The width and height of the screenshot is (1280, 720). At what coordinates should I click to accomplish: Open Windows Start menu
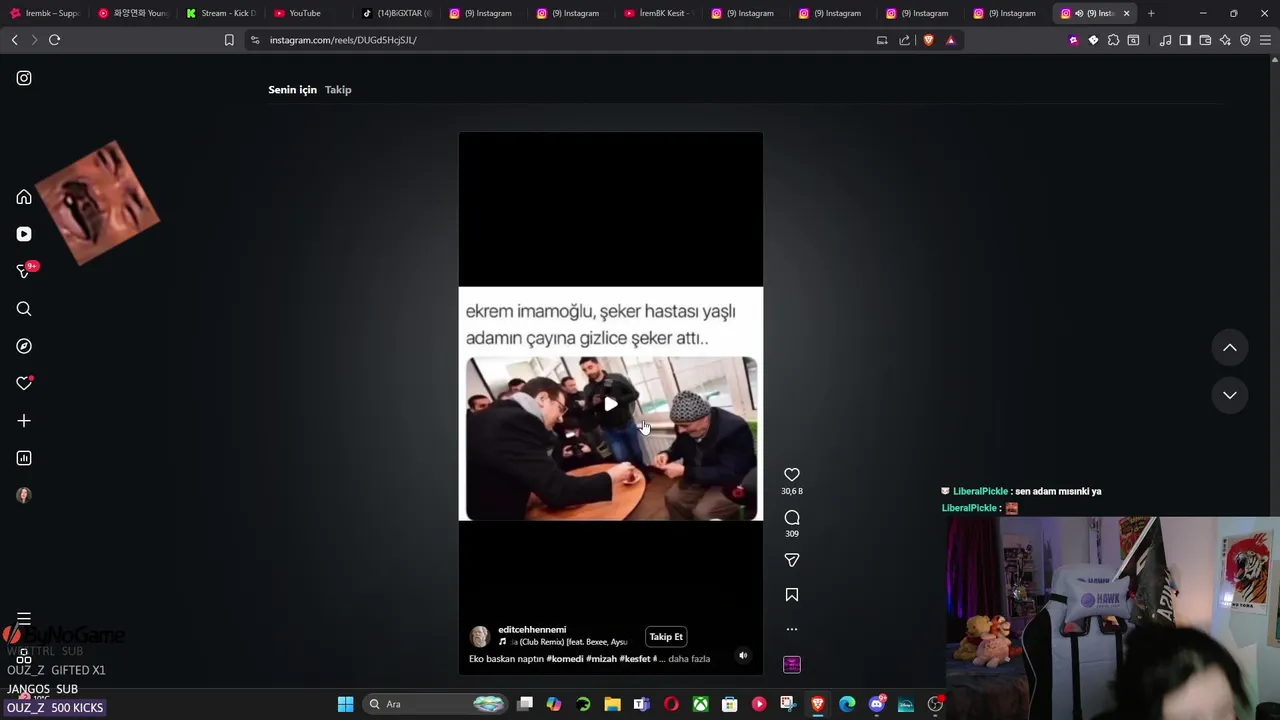point(345,704)
